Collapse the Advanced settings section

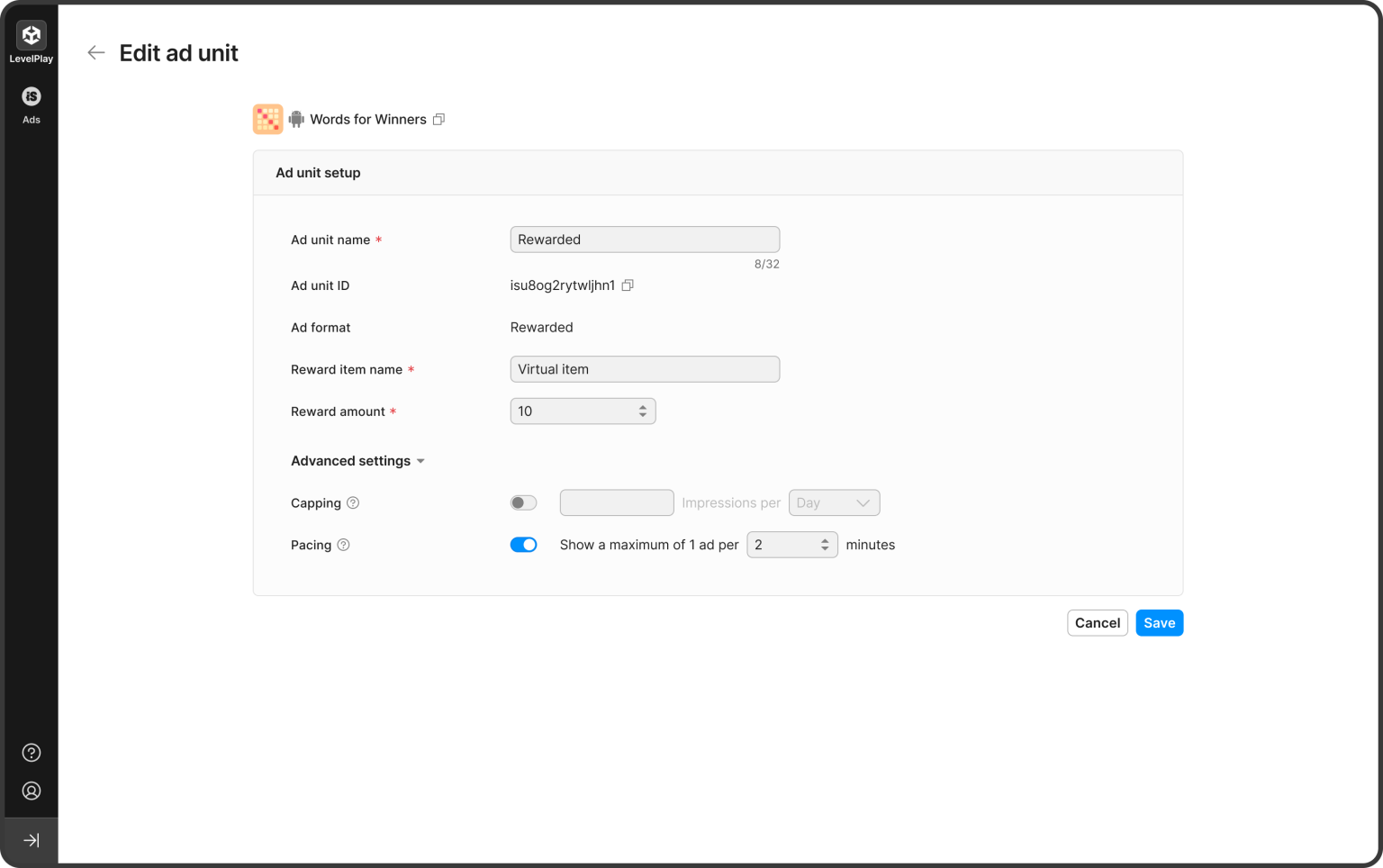[x=420, y=460]
